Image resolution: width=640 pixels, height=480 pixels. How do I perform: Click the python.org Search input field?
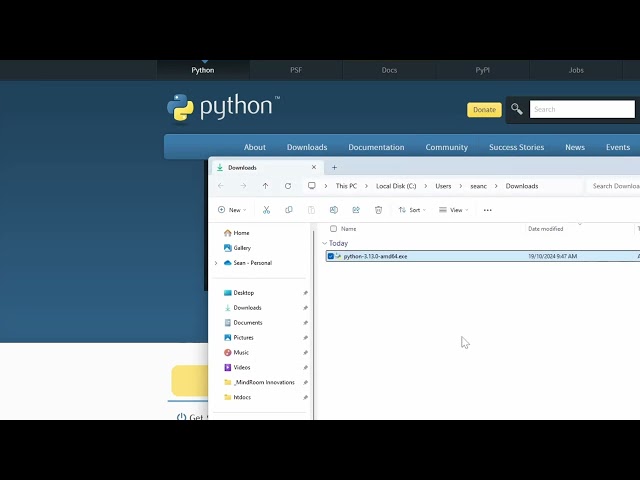pyautogui.click(x=582, y=109)
